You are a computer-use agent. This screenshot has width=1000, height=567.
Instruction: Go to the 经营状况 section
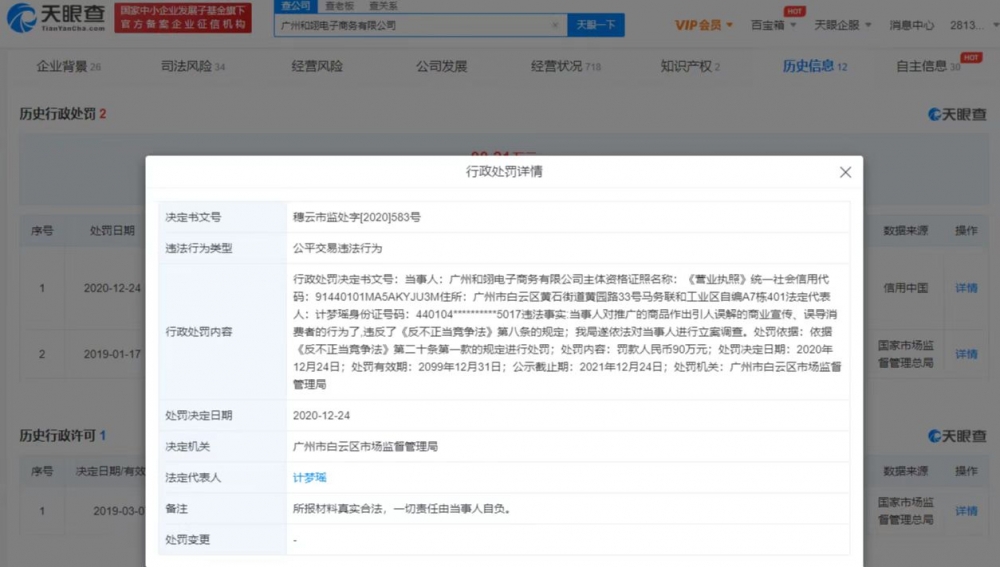point(566,66)
